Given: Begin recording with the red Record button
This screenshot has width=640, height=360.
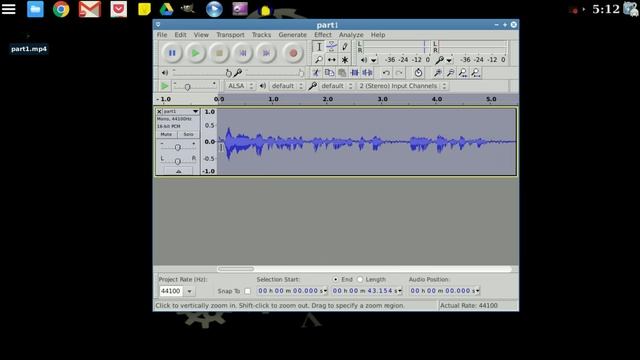Looking at the screenshot, I should point(293,53).
